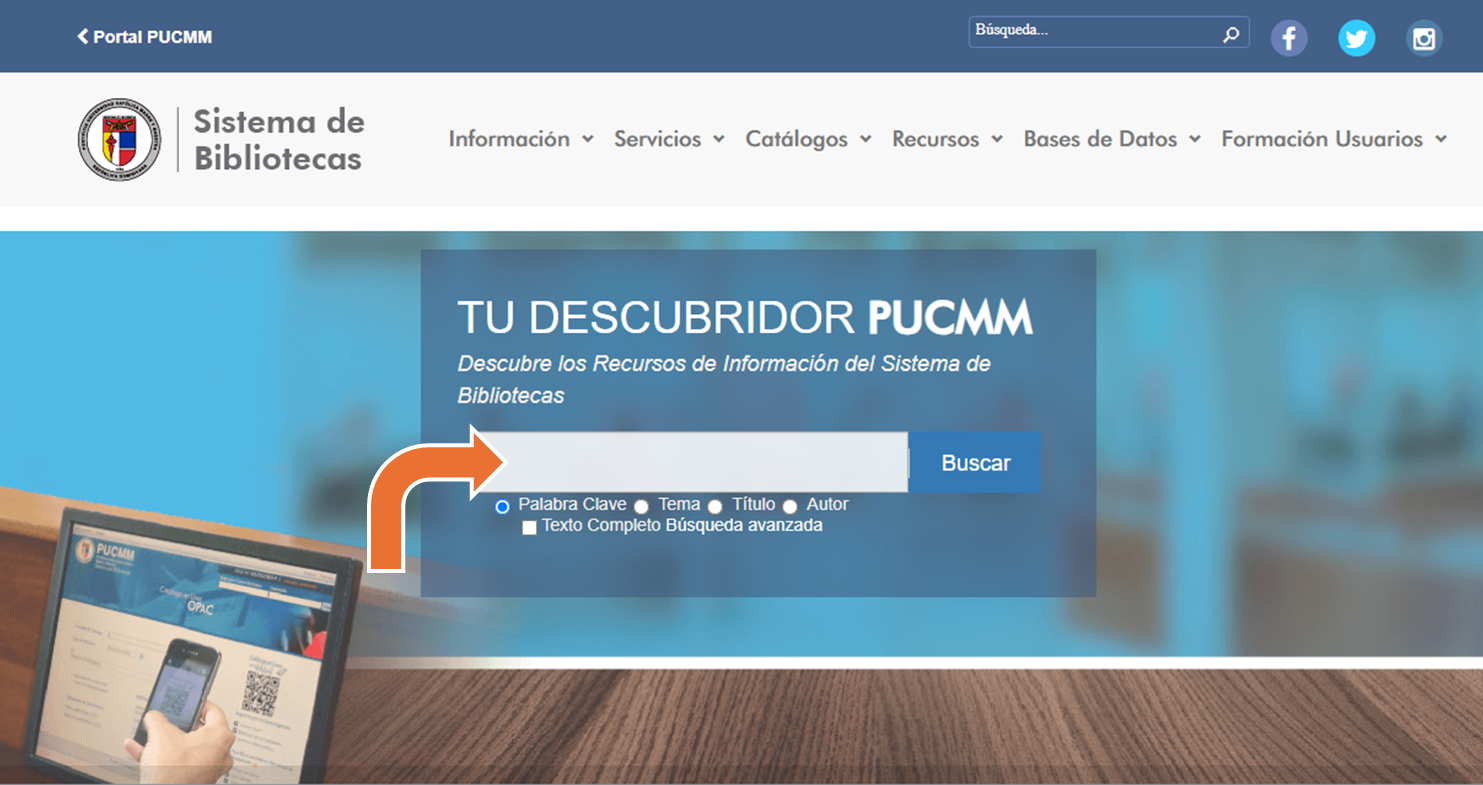Open the Búsqueda avanzada link

tap(744, 525)
